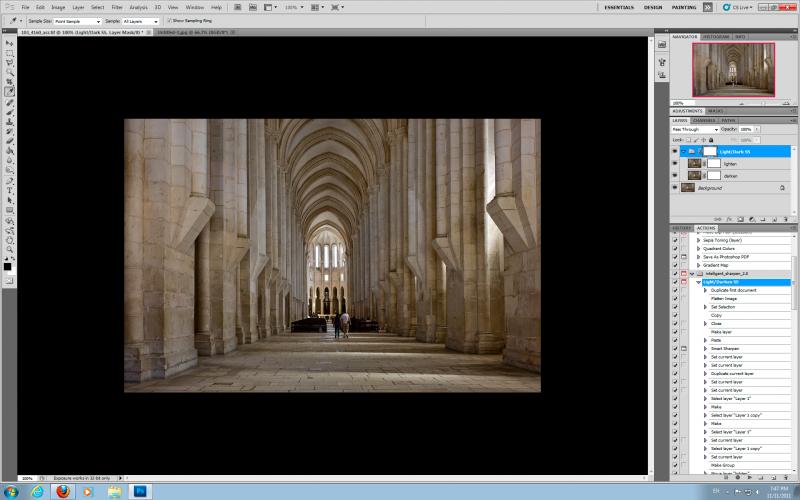
Task: Expand the Sepia Toning (layer) action
Action: (698, 240)
